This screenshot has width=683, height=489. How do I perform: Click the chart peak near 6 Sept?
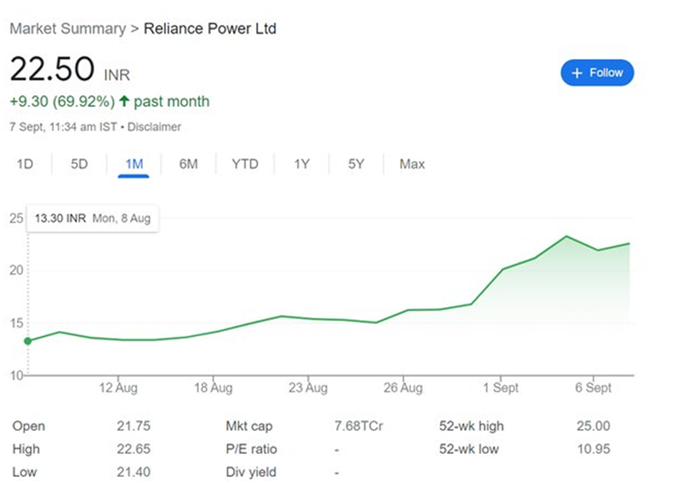pyautogui.click(x=566, y=236)
